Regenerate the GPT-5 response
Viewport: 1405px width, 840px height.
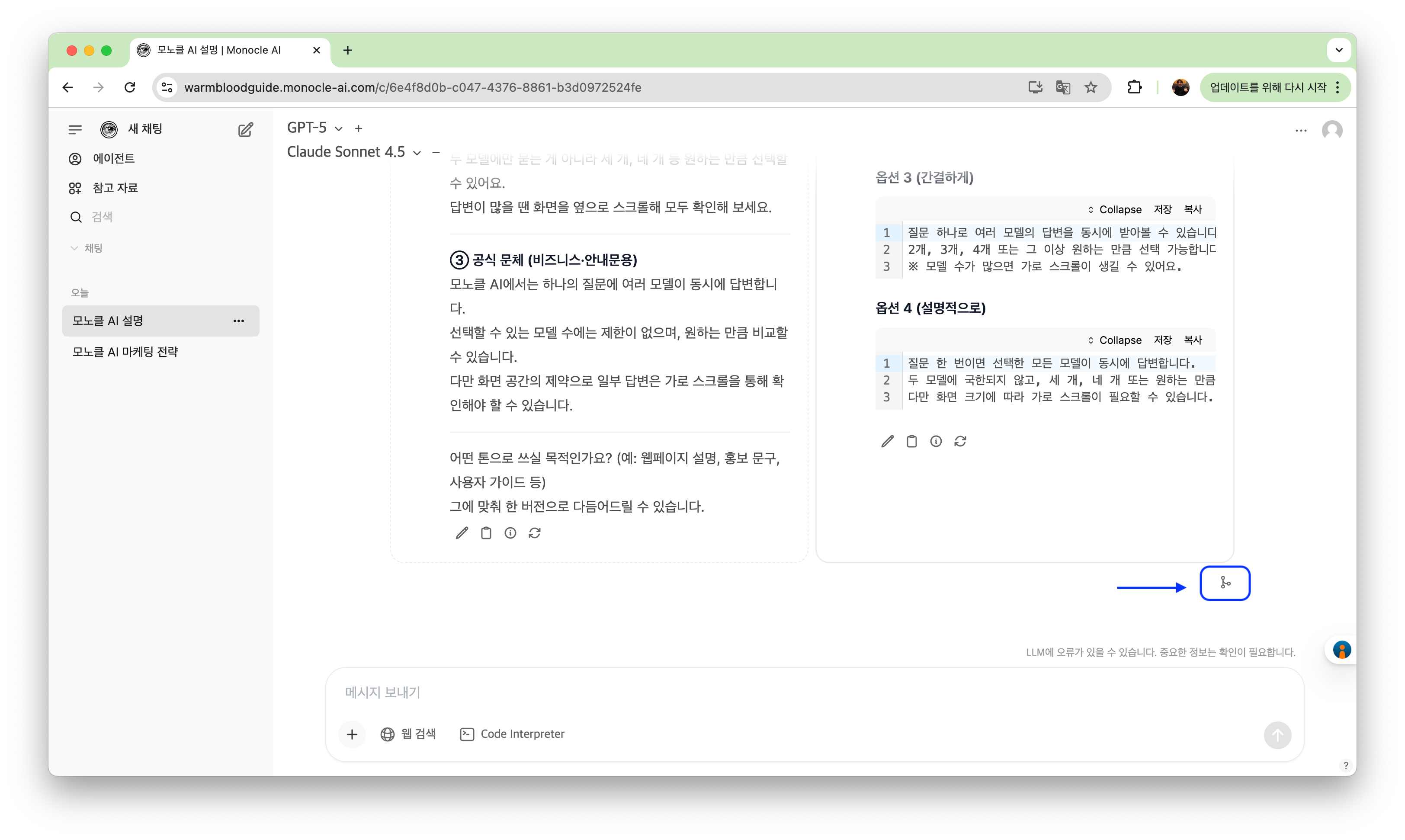tap(534, 532)
